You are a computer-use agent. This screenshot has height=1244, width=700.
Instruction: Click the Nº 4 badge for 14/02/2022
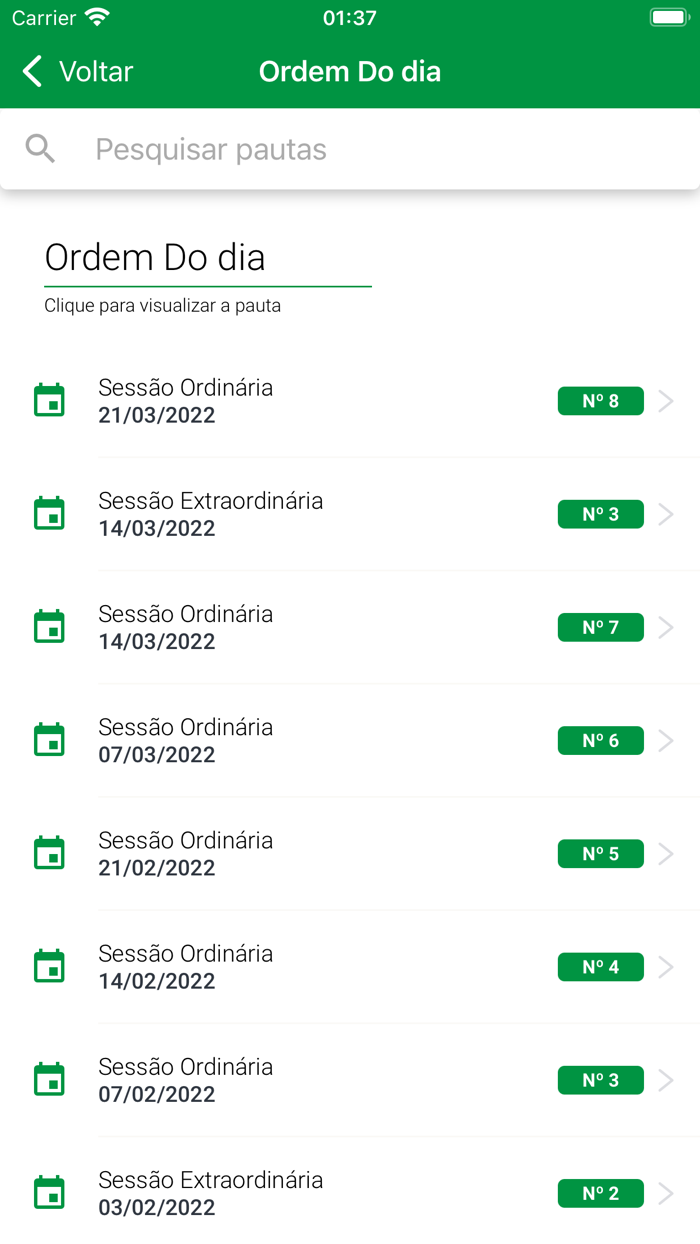[600, 966]
